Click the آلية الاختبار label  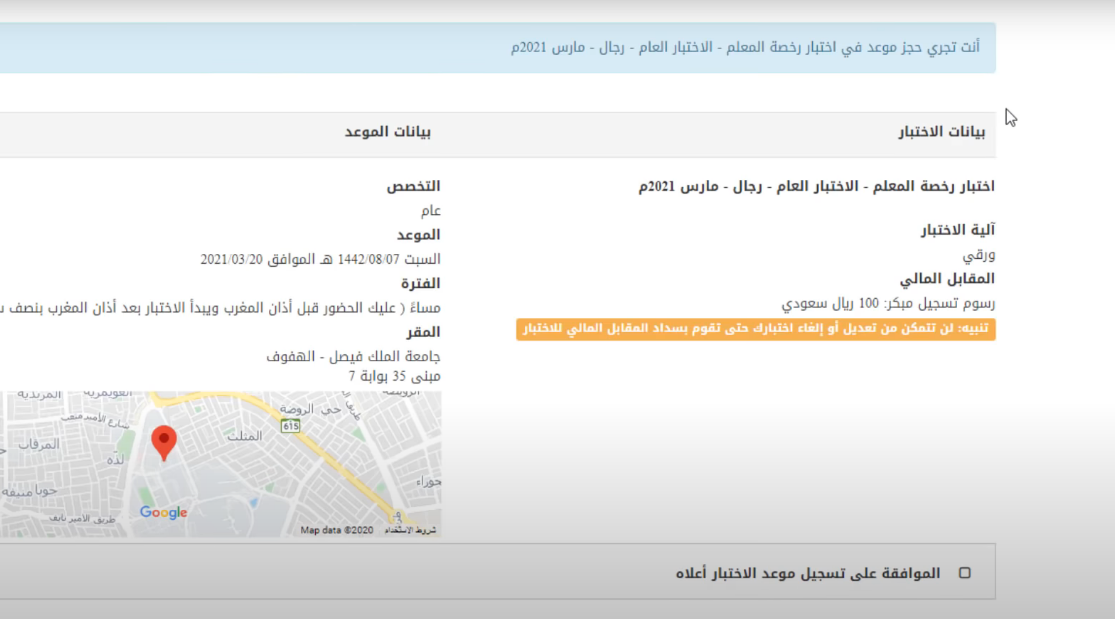click(x=958, y=230)
